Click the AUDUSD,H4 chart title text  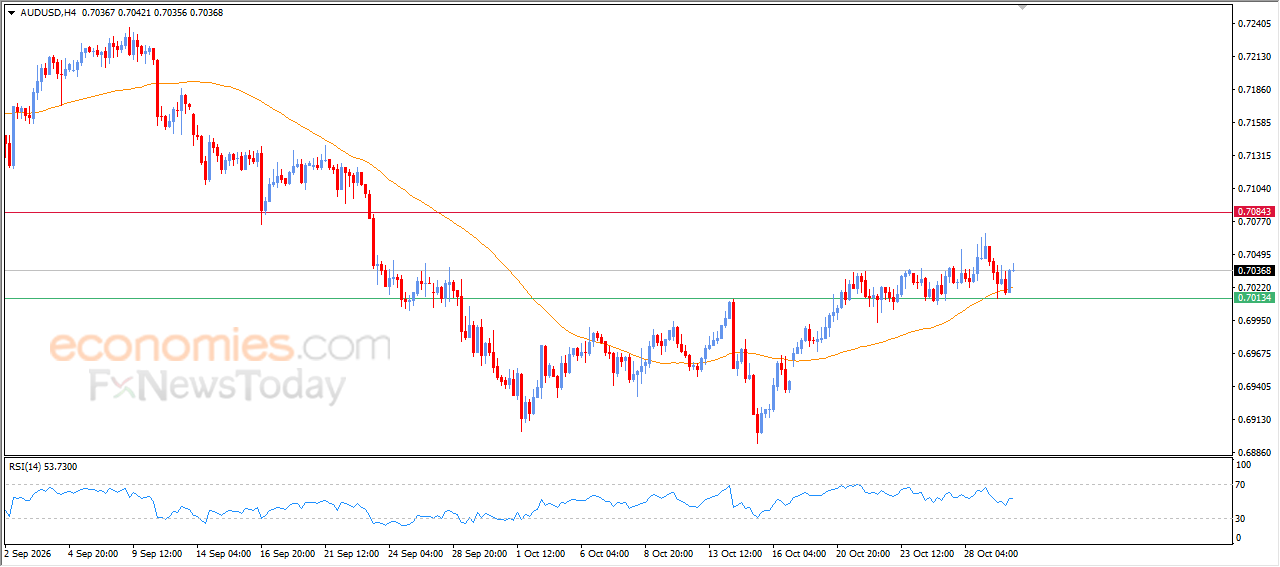click(47, 13)
